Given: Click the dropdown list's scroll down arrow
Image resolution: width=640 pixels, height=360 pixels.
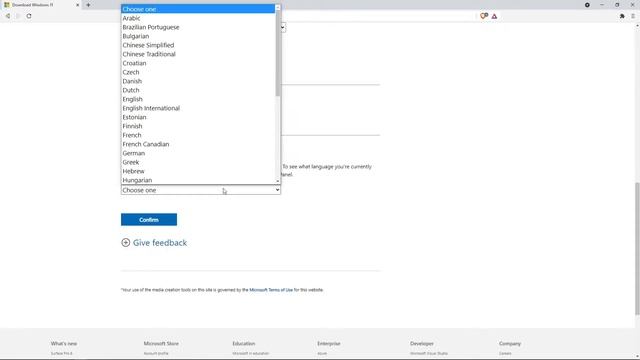Looking at the screenshot, I should [x=278, y=181].
